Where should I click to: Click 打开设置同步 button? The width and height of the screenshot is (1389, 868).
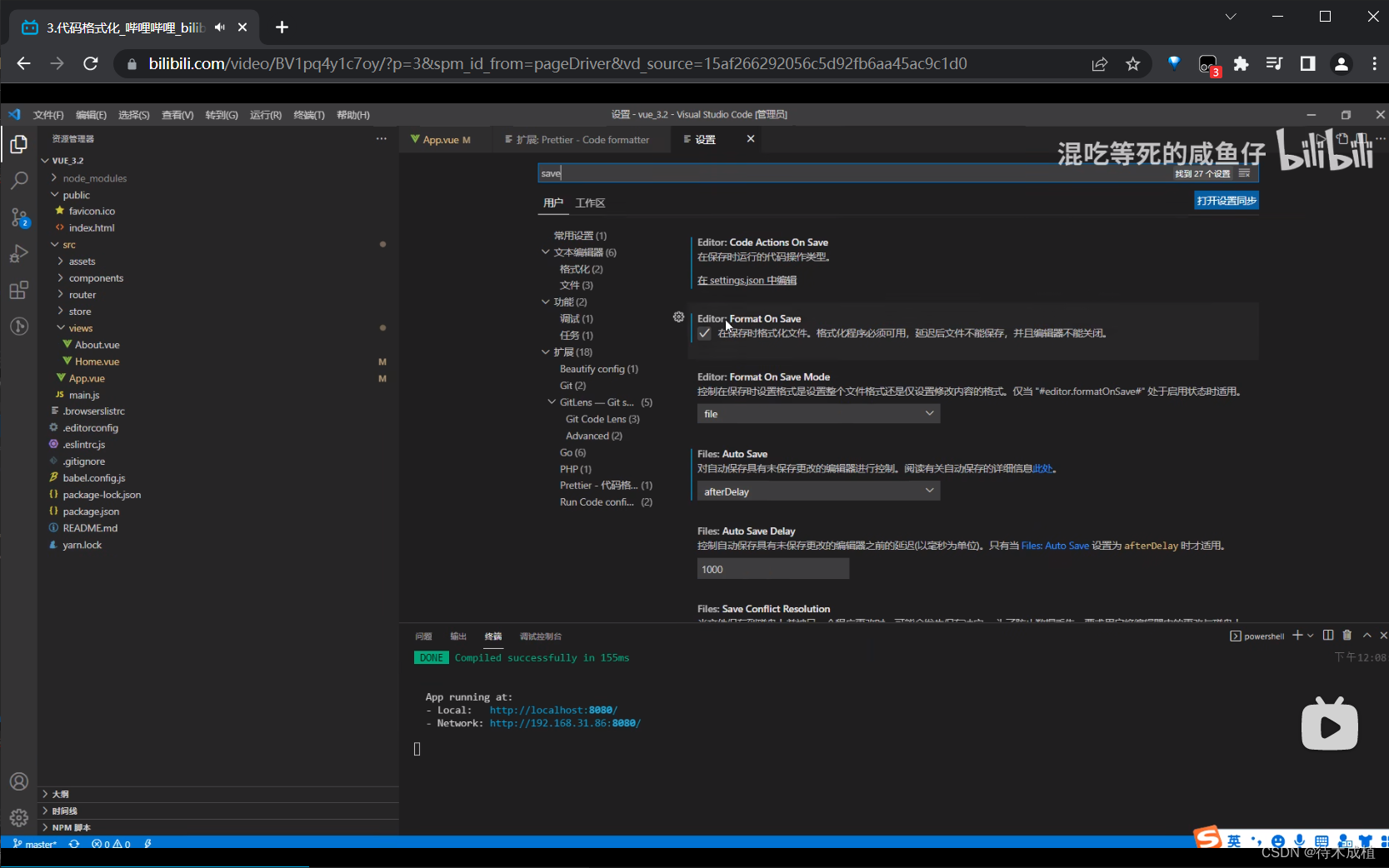[1227, 201]
